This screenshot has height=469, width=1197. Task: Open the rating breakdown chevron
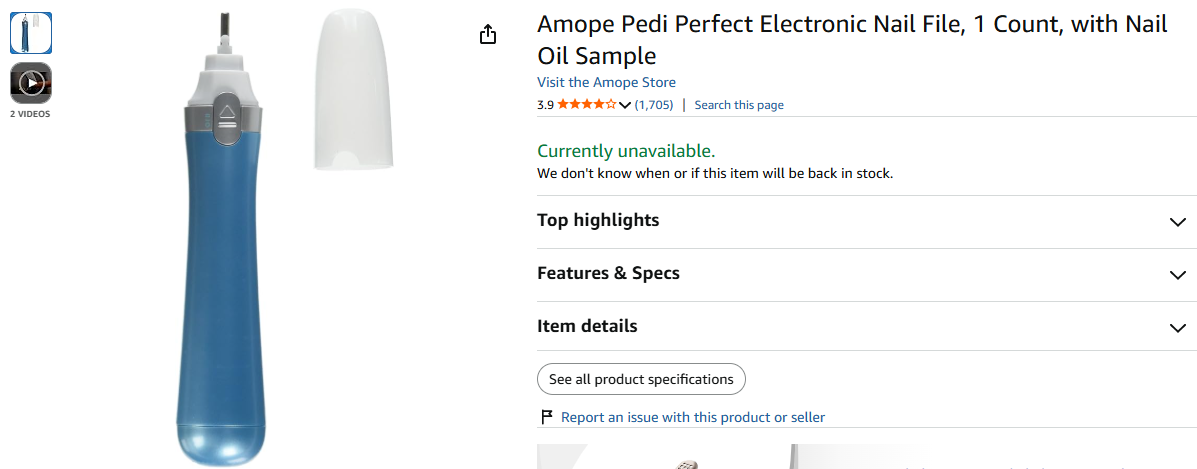click(x=624, y=105)
